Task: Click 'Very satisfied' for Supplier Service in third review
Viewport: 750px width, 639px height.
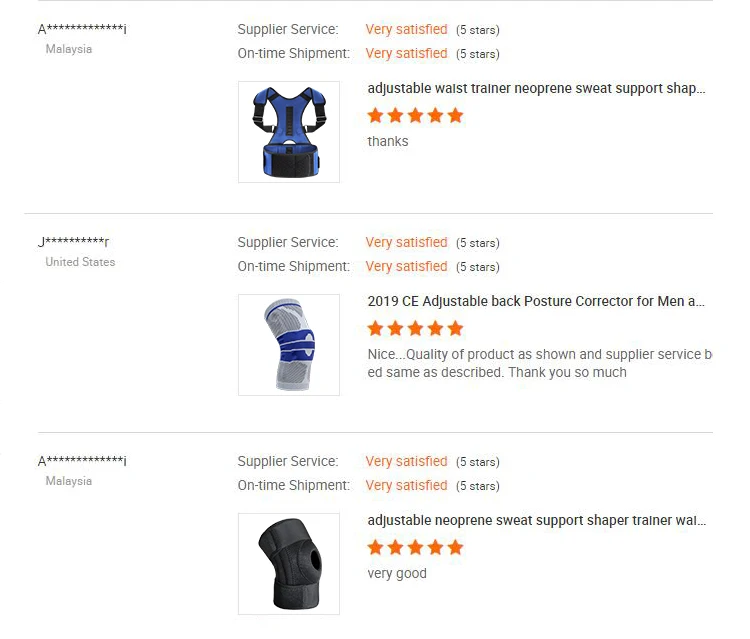Action: pyautogui.click(x=406, y=461)
